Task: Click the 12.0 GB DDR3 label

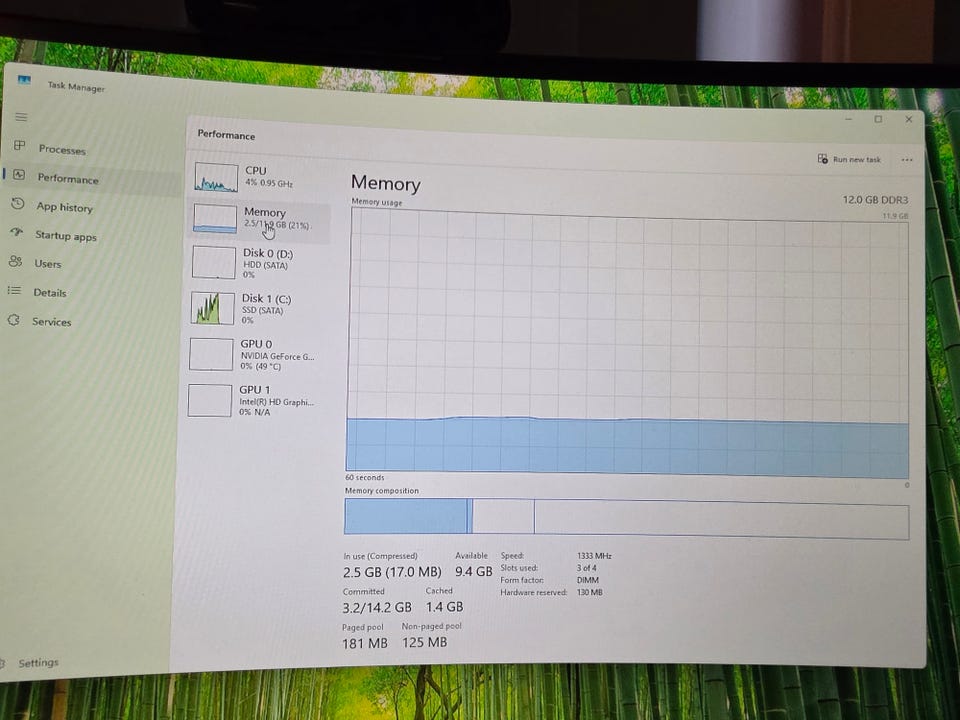Action: (876, 200)
